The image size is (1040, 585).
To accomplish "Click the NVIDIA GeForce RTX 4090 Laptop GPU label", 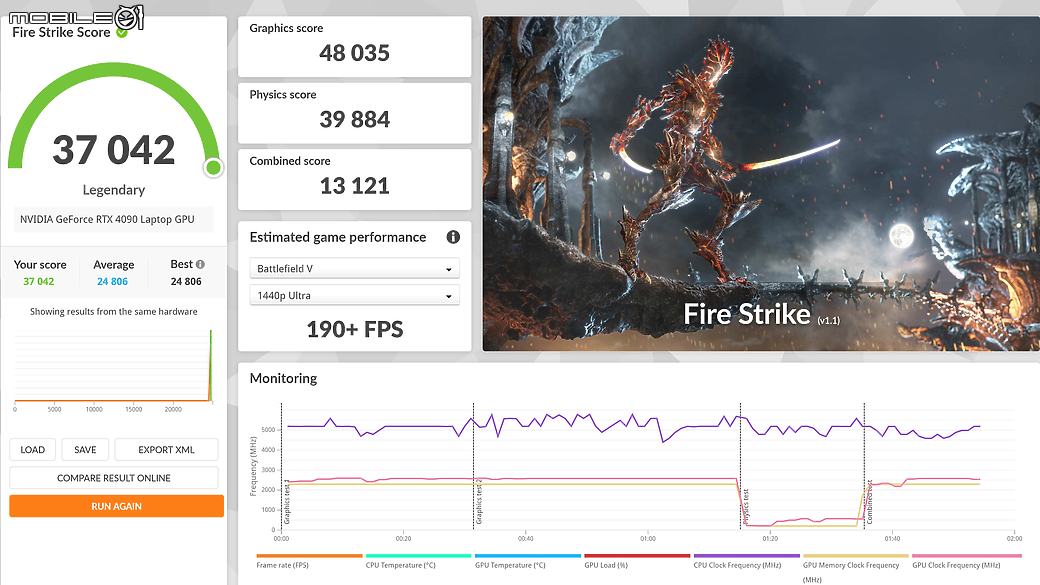I will click(x=107, y=220).
